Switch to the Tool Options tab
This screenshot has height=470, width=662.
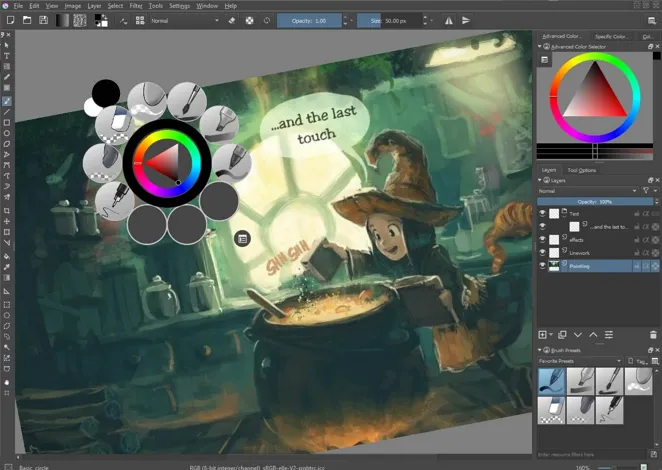point(581,170)
